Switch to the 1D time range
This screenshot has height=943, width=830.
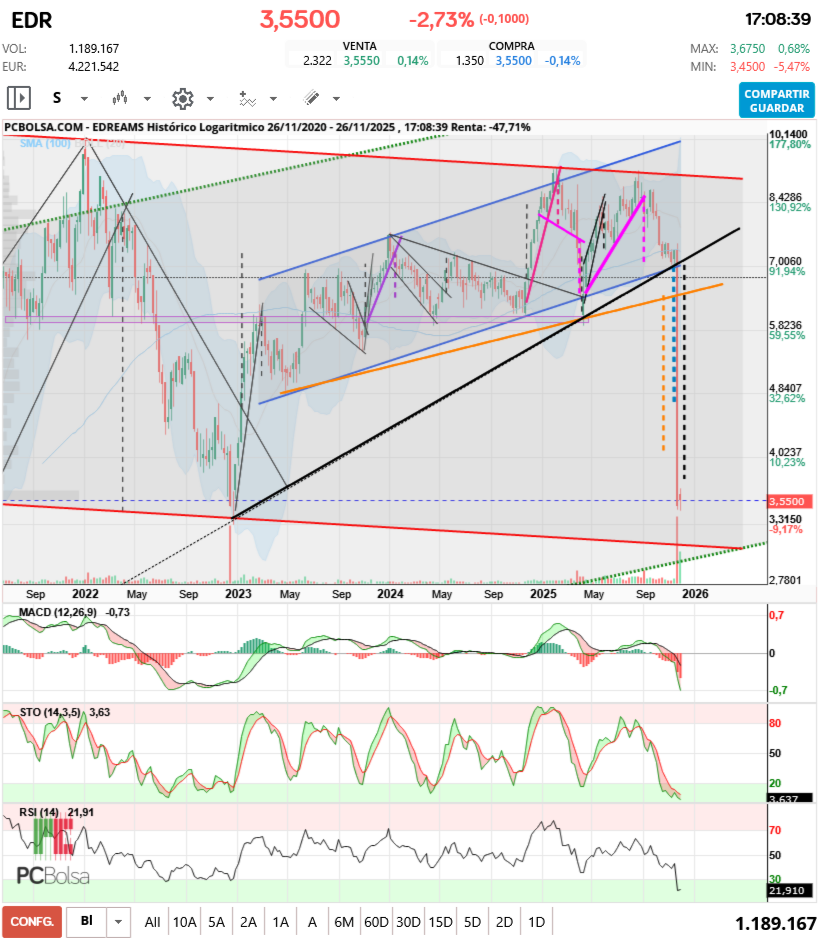tap(536, 922)
